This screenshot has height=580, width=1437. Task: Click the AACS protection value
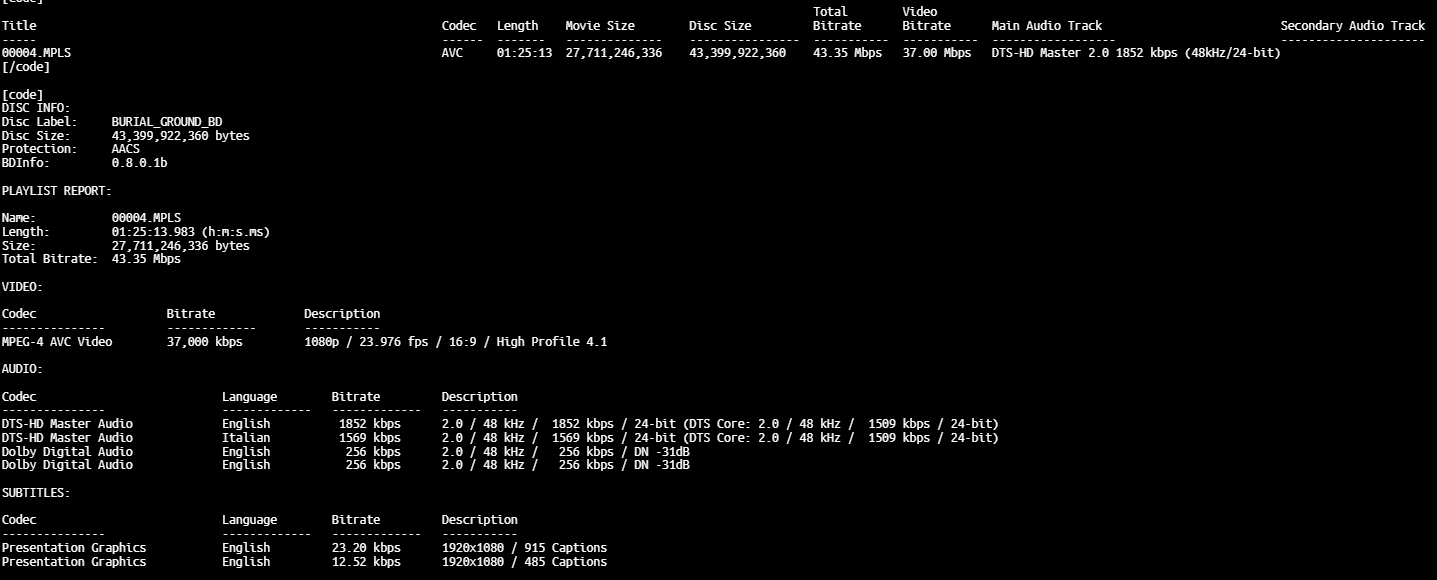pyautogui.click(x=125, y=149)
